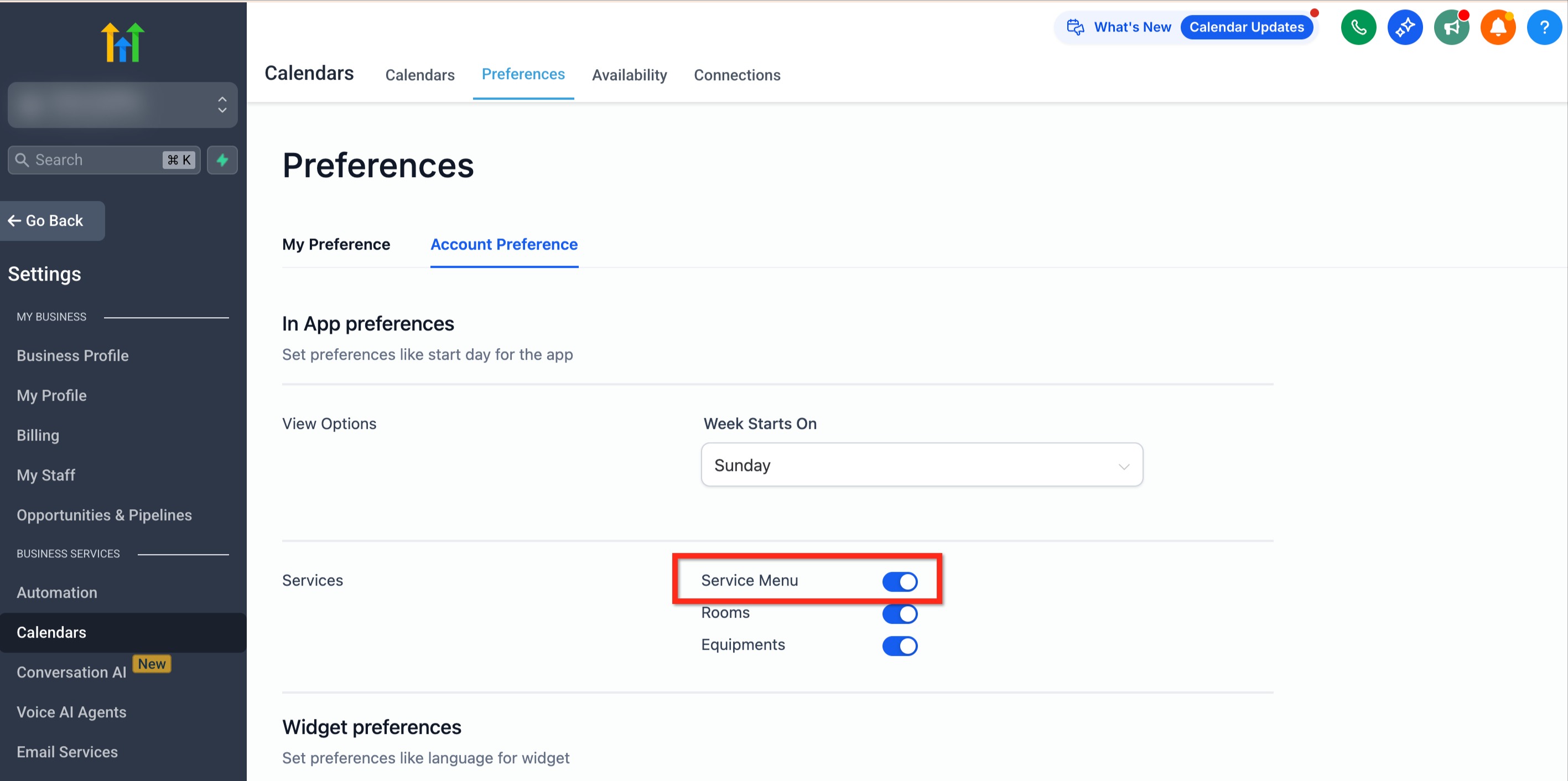The height and width of the screenshot is (781, 1568).
Task: Open the Week Starts On dropdown
Action: click(922, 465)
